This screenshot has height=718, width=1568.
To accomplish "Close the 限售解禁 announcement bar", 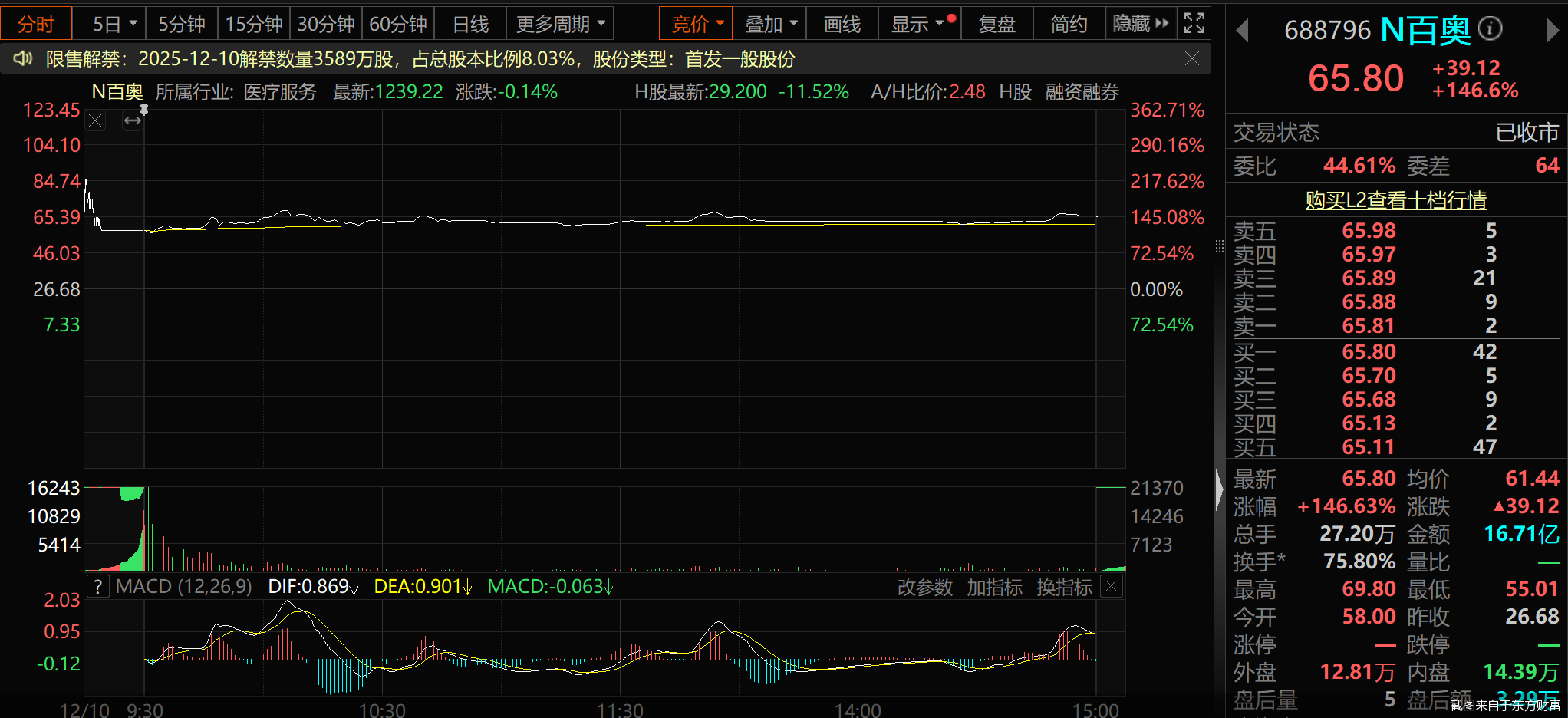I will point(1191,58).
